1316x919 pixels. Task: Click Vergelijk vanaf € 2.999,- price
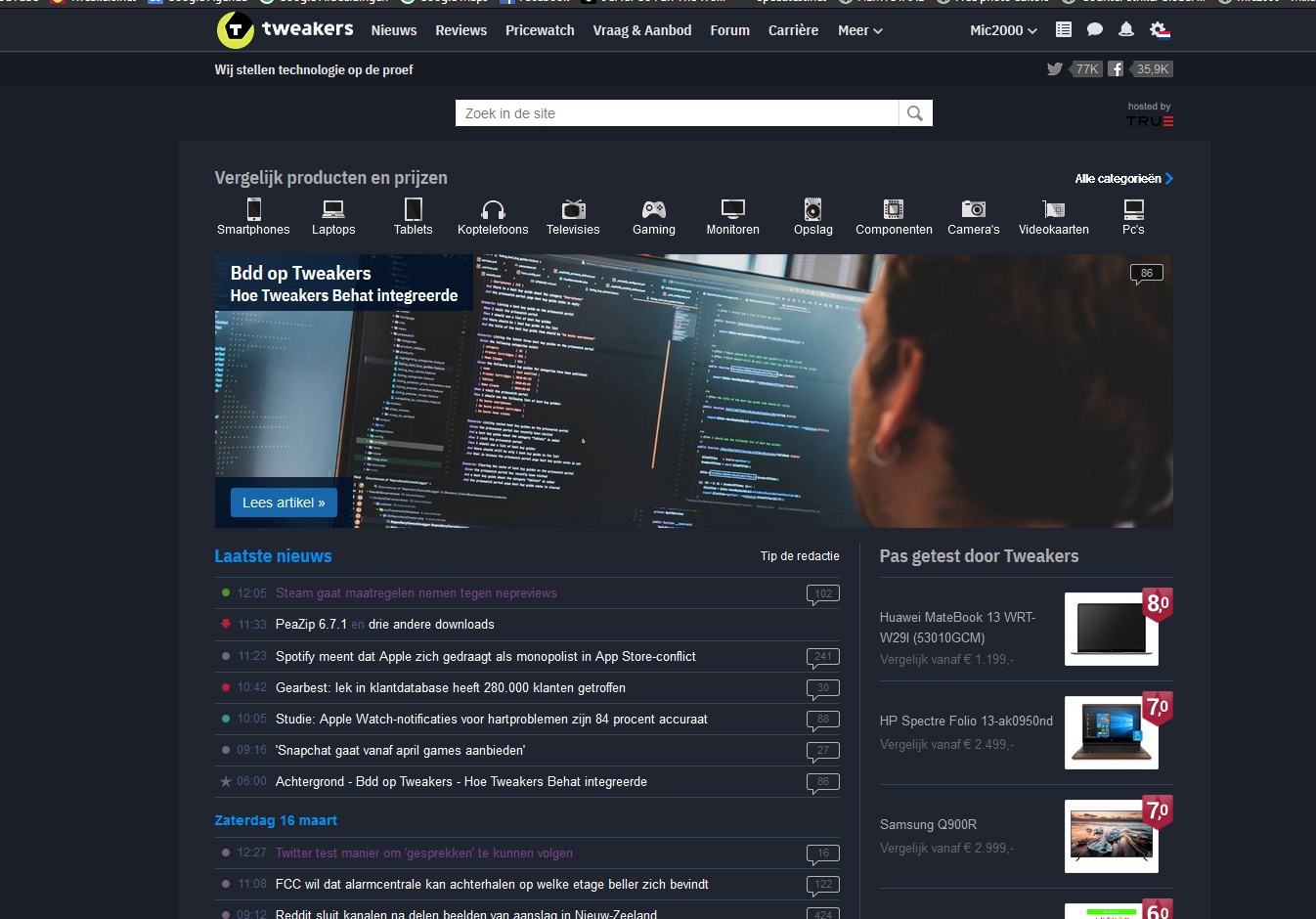click(946, 849)
